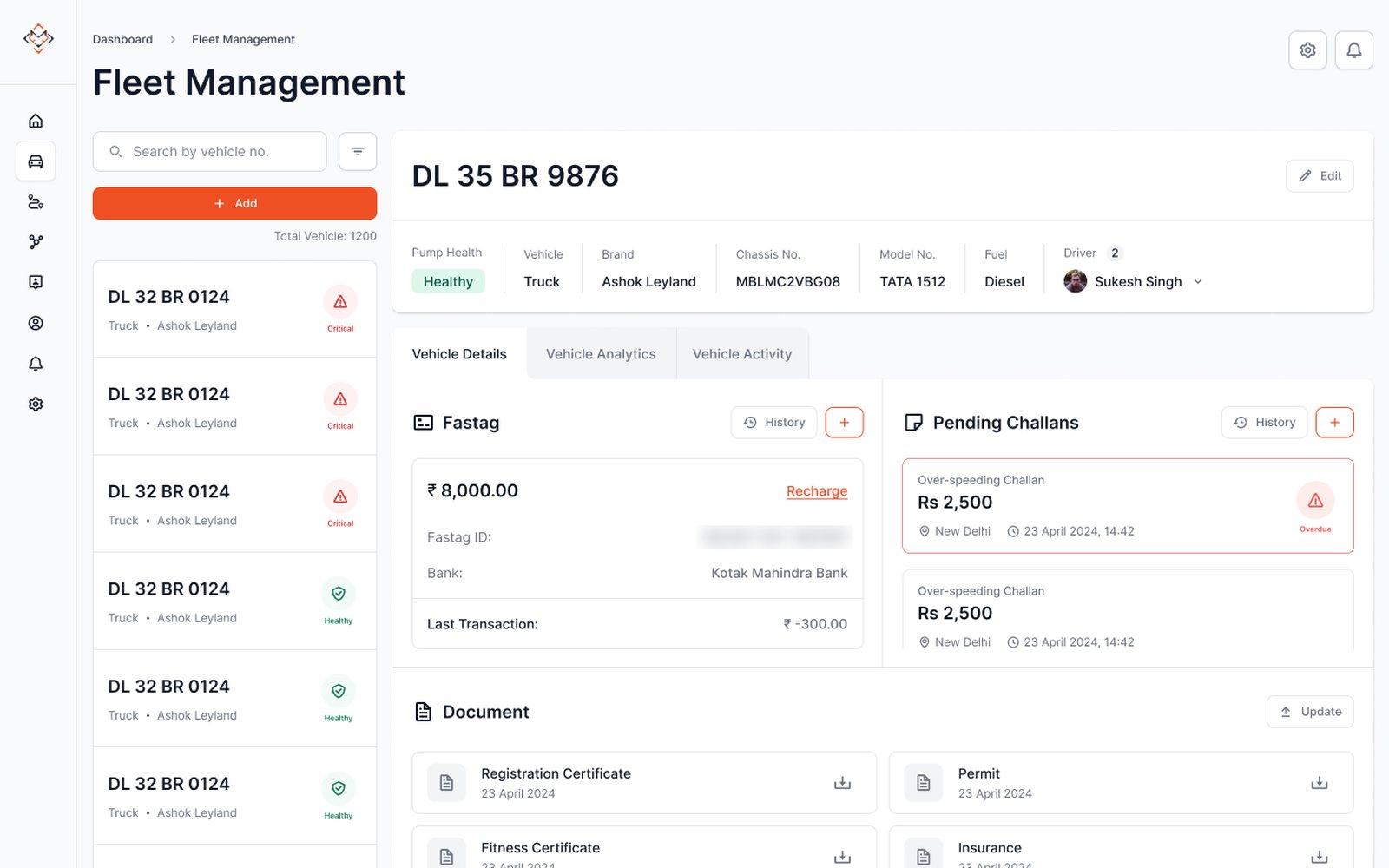Open Pending Challans History
The height and width of the screenshot is (868, 1389).
1264,423
